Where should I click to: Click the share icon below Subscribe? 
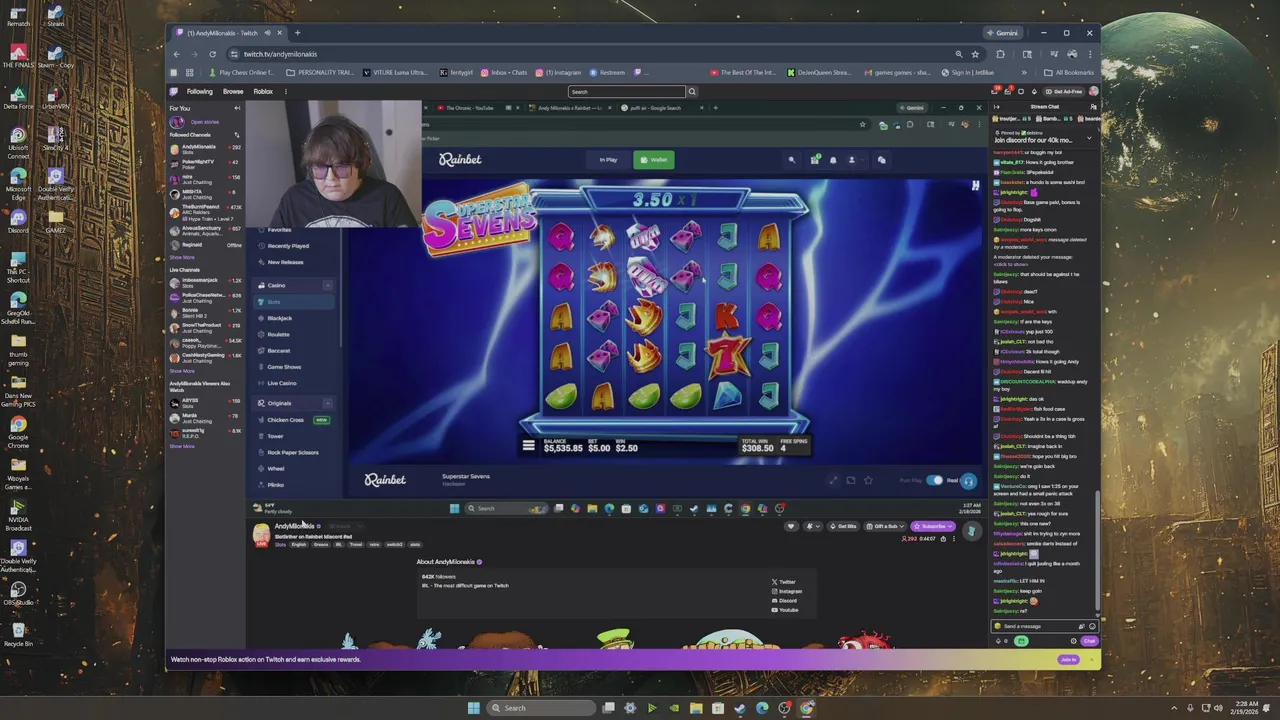(x=943, y=539)
